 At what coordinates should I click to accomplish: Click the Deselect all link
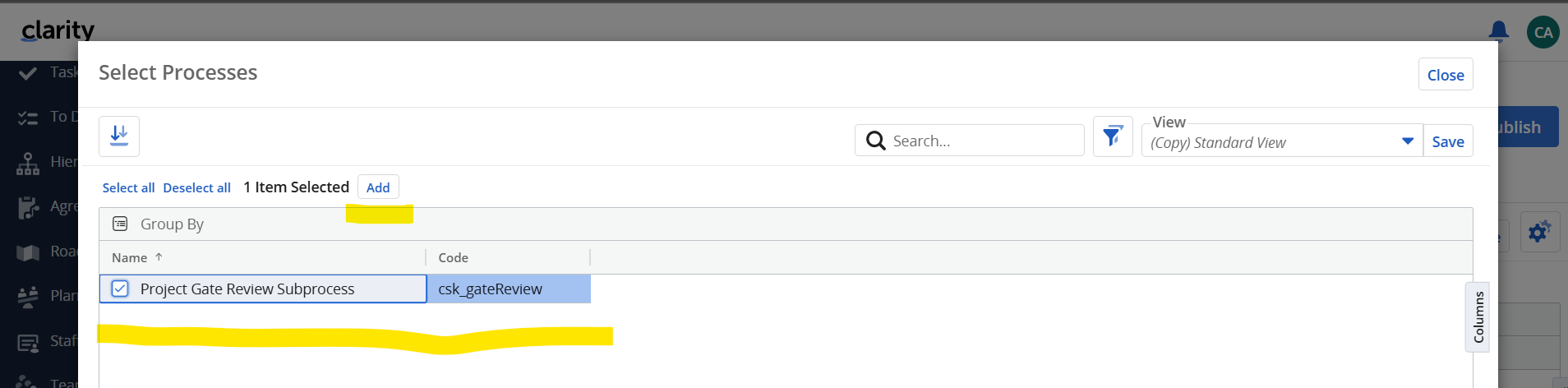click(x=196, y=187)
